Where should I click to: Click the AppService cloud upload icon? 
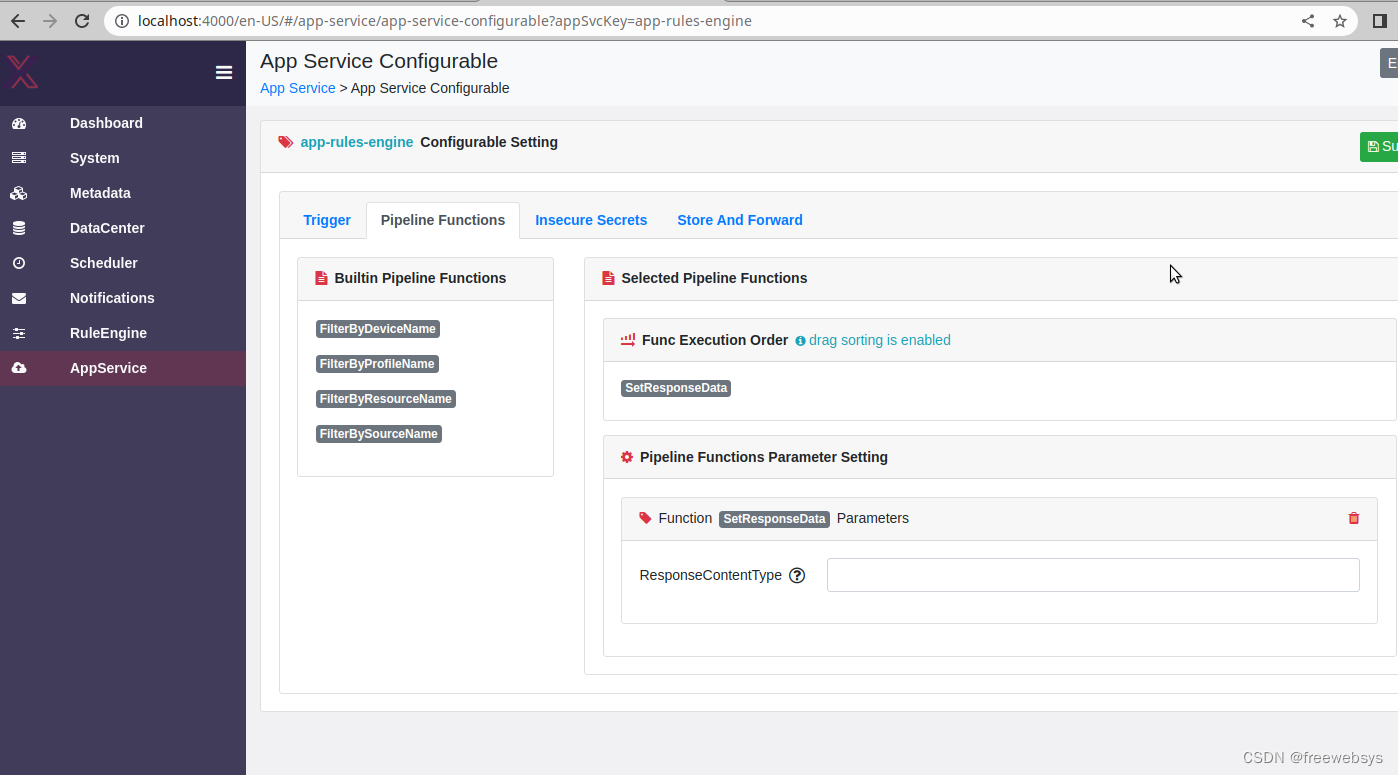click(19, 368)
